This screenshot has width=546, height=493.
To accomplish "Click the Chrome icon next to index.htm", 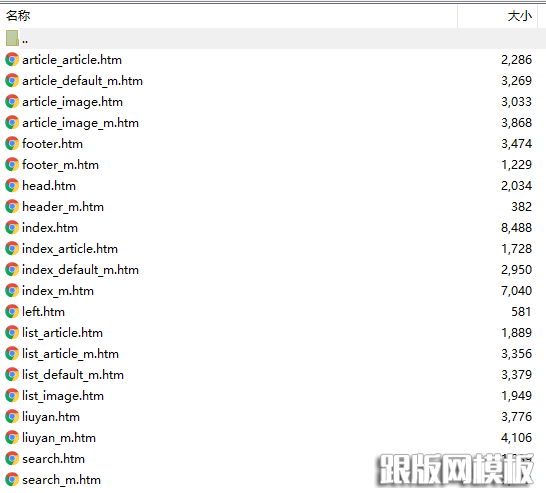I will click(12, 228).
